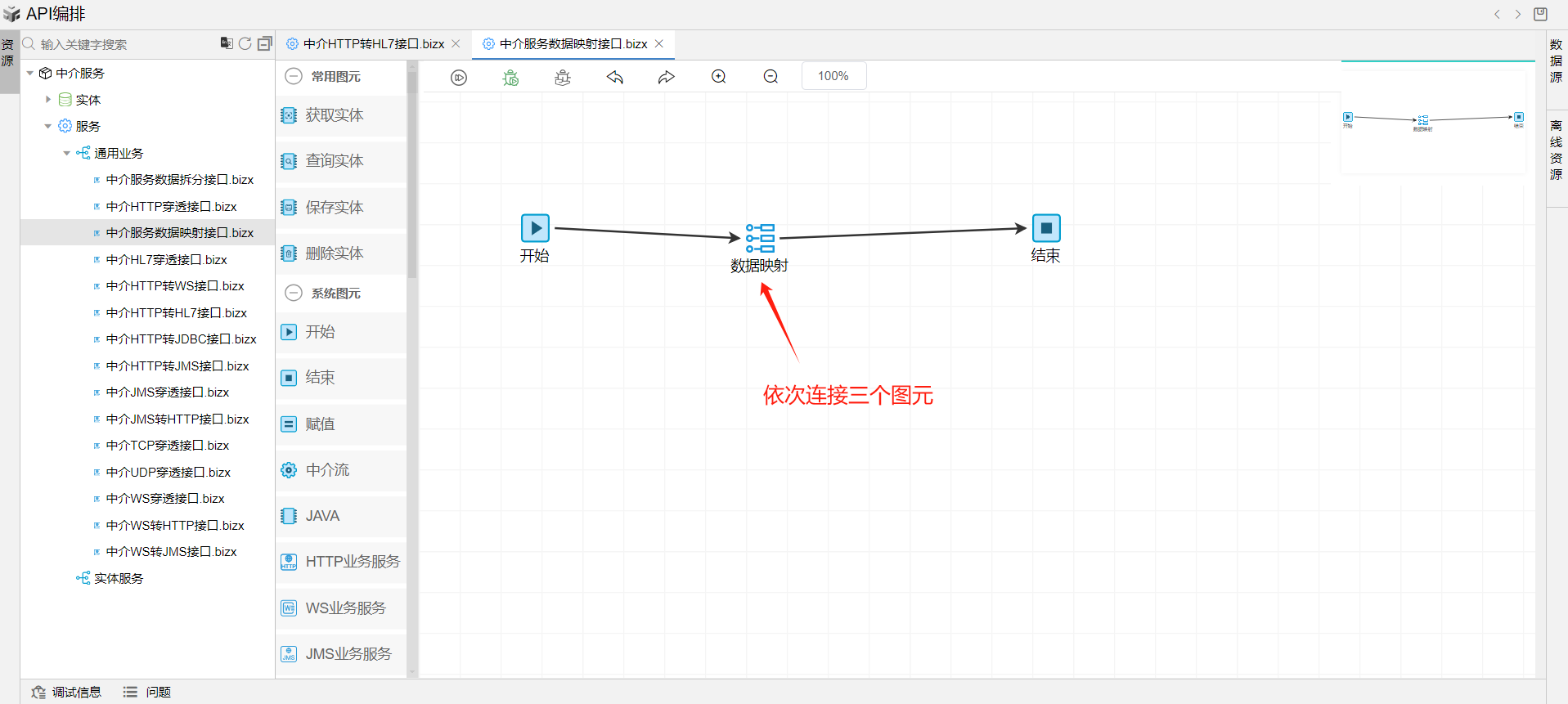
Task: Open 中介HL7穿透接口.bizx in the tree
Action: (x=167, y=260)
